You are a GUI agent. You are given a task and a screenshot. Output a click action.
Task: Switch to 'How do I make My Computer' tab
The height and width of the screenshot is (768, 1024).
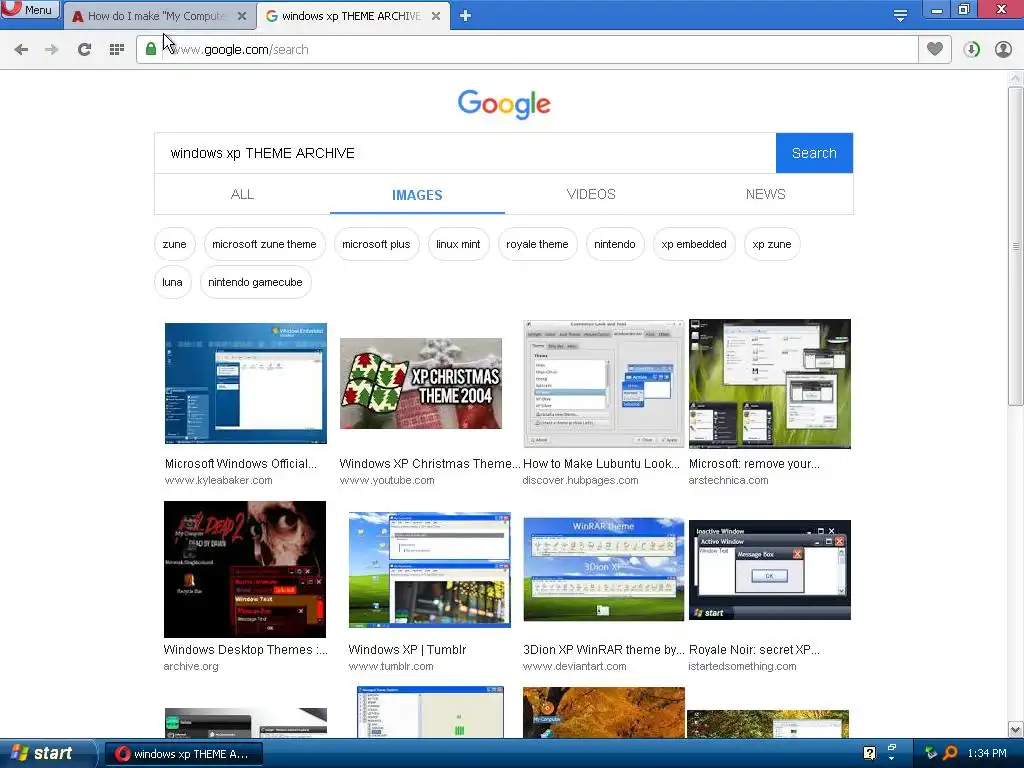click(x=157, y=16)
